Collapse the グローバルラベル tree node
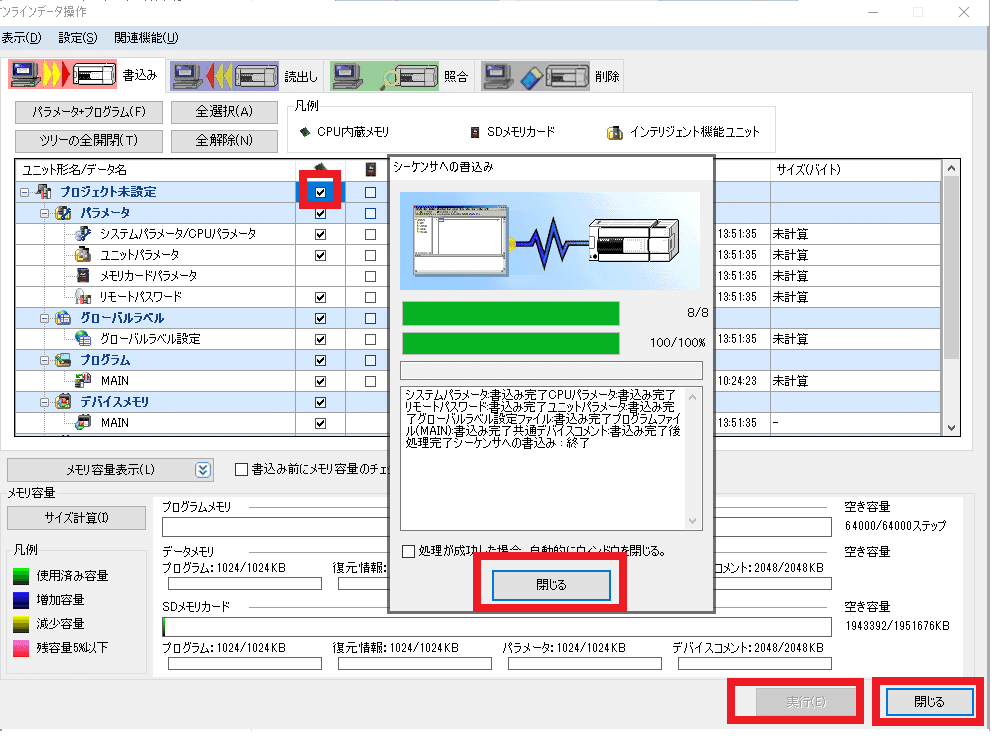The width and height of the screenshot is (993, 740). (44, 318)
